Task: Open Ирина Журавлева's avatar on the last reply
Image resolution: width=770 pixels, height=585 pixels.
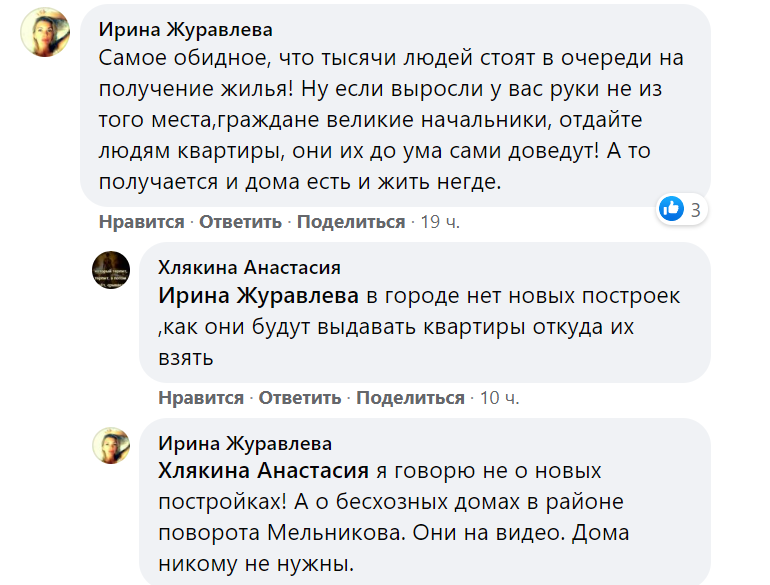Action: (x=111, y=445)
